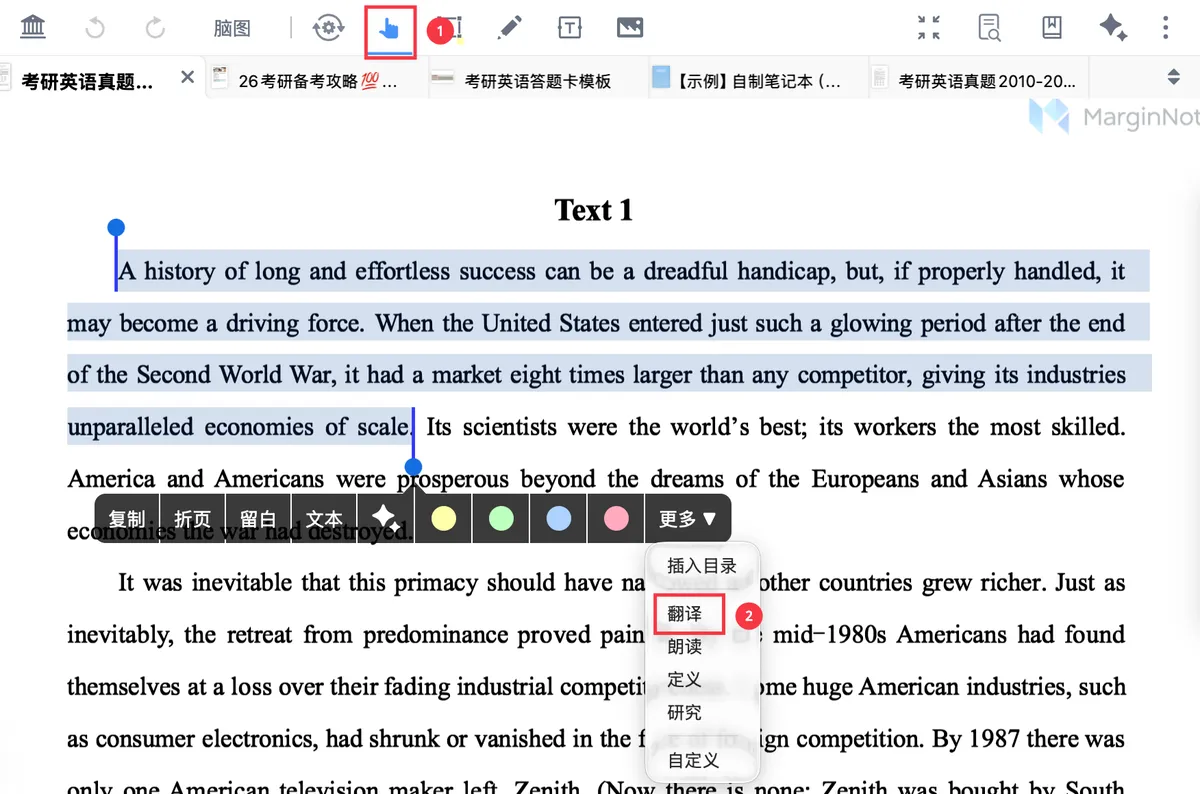Image resolution: width=1200 pixels, height=794 pixels.
Task: Click 留白 in the selection popup
Action: pyautogui.click(x=258, y=519)
